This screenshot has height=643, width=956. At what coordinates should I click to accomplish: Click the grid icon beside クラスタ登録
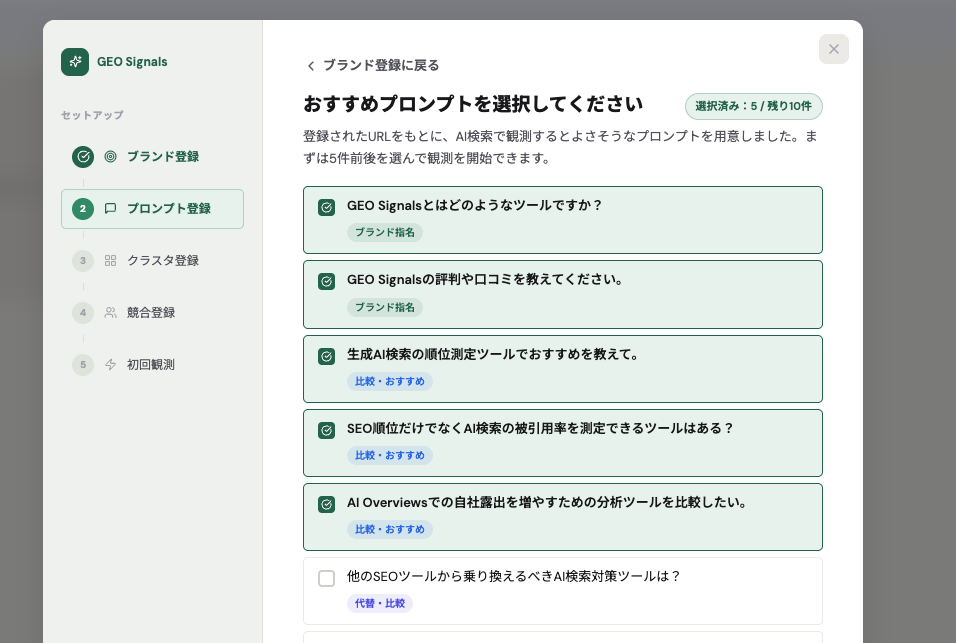[110, 261]
